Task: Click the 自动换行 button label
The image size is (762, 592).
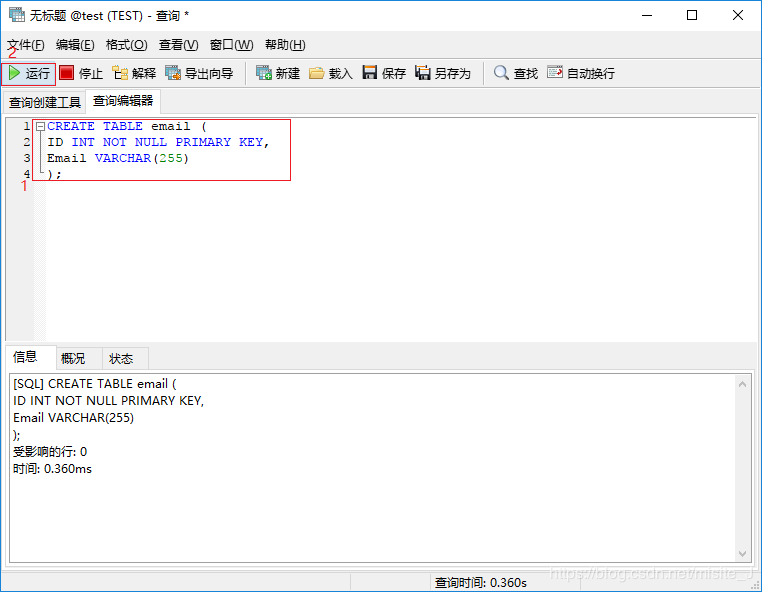Action: click(590, 73)
